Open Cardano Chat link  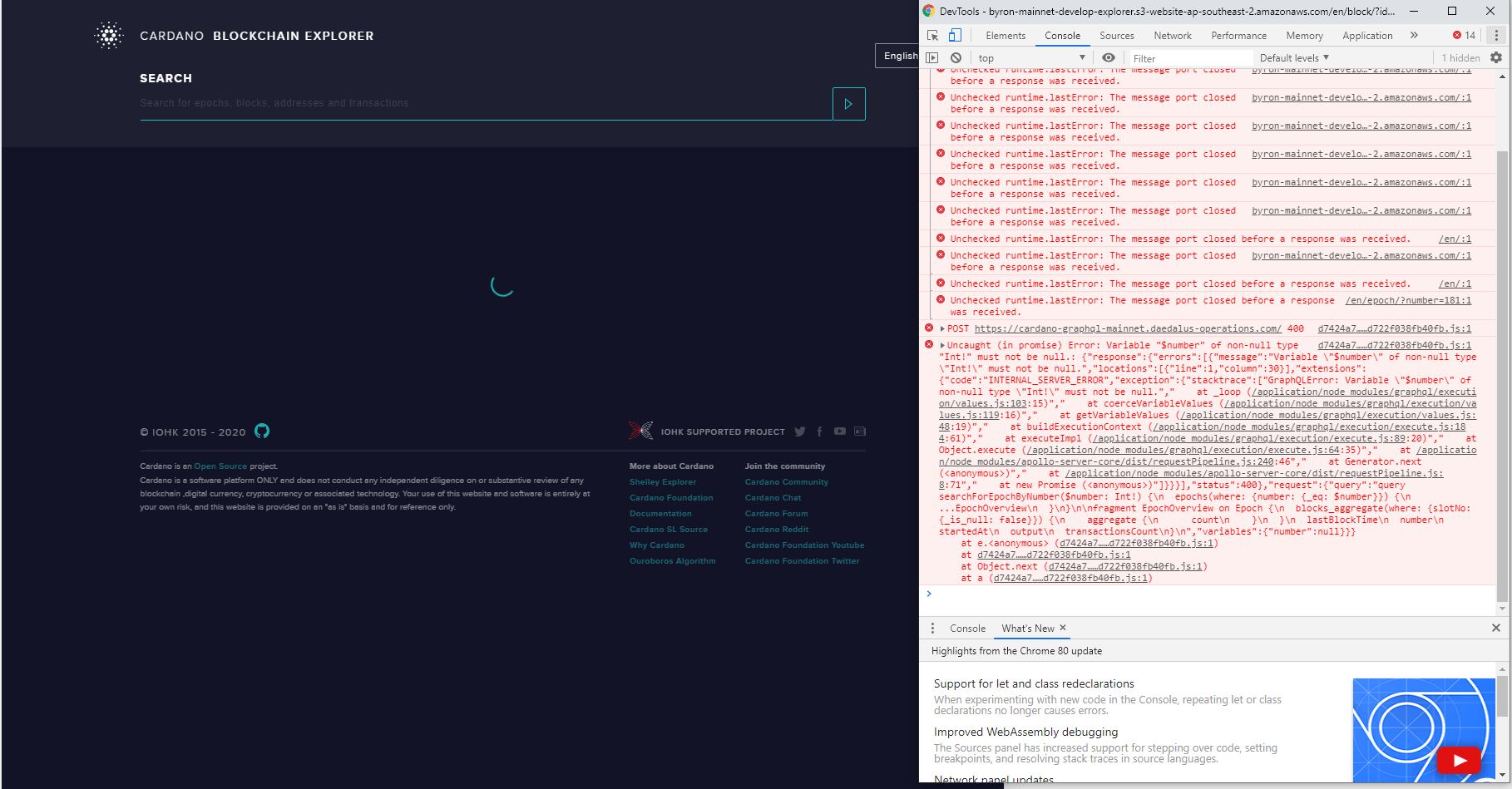coord(773,498)
